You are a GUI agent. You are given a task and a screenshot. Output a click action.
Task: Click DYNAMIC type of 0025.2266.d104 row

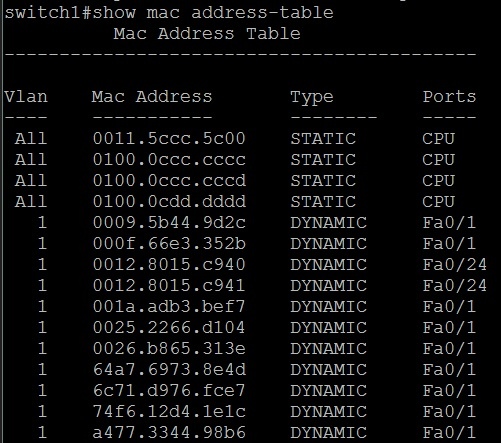(x=328, y=328)
